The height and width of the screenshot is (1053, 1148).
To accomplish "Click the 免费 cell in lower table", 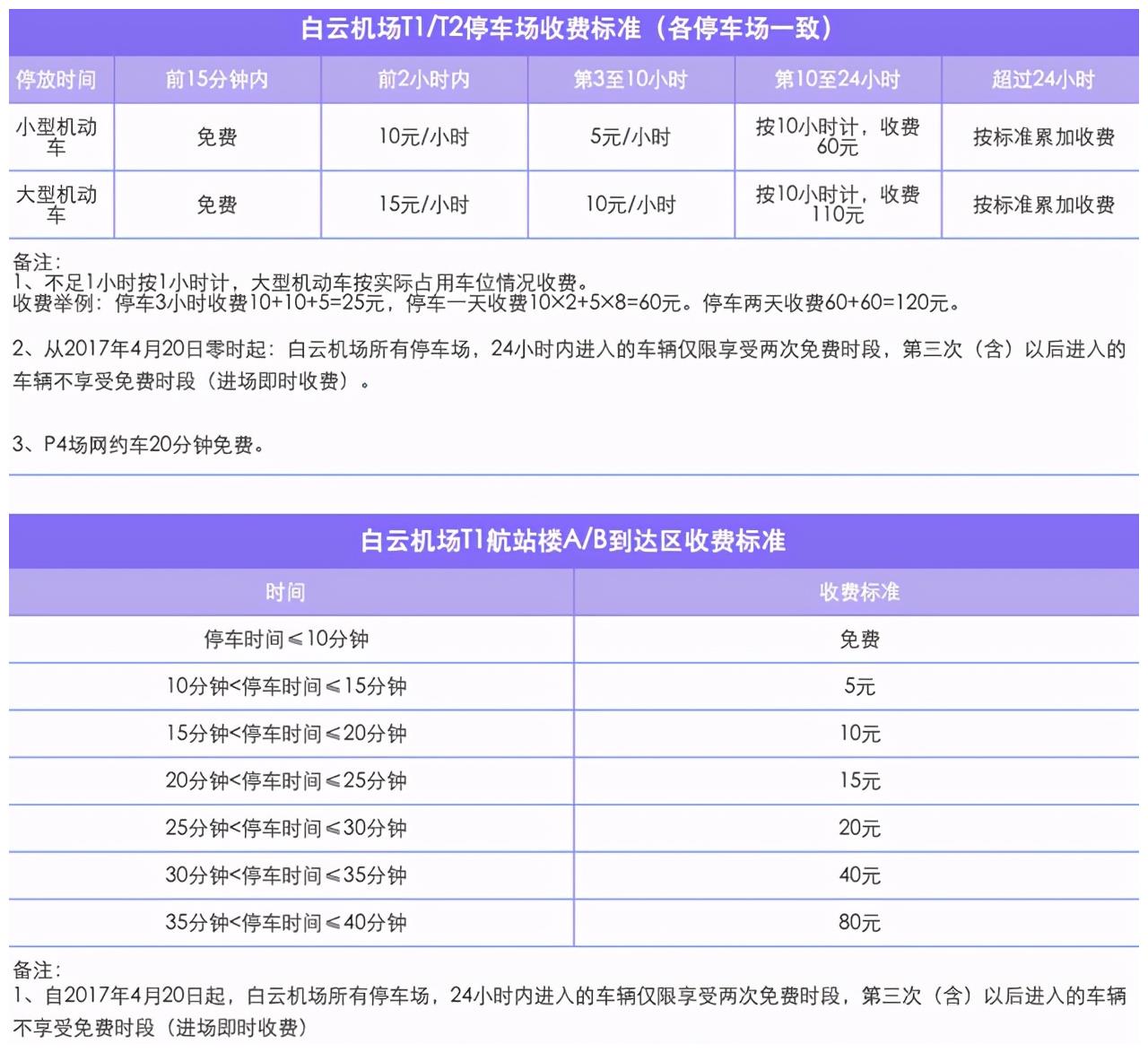I will 859,639.
